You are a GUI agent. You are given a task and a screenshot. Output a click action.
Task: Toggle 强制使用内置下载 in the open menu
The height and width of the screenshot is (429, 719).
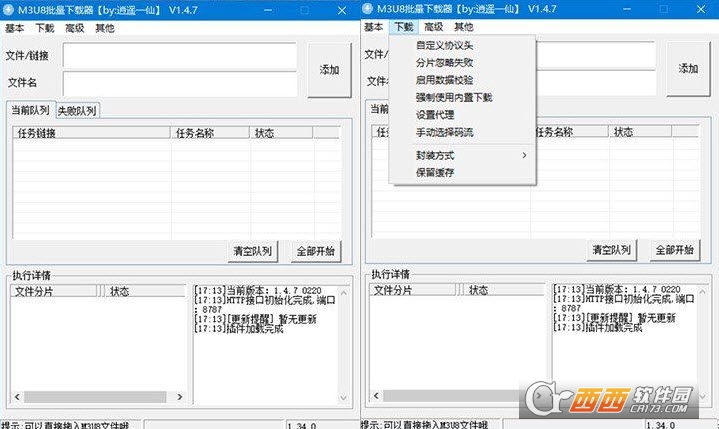click(x=454, y=97)
